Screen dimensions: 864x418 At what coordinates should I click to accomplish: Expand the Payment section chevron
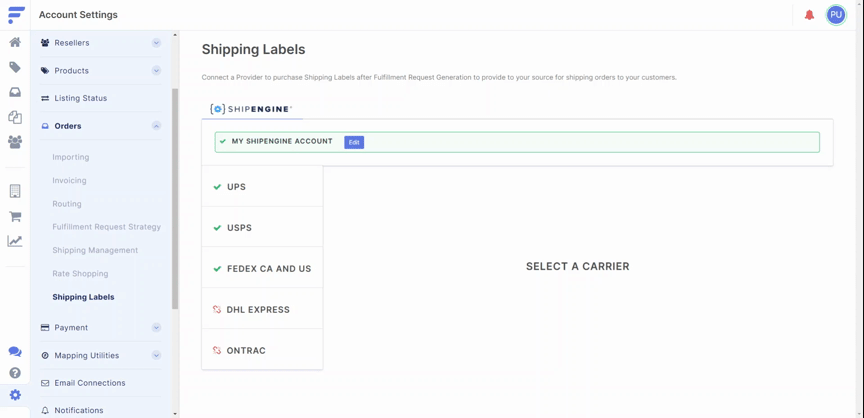156,328
